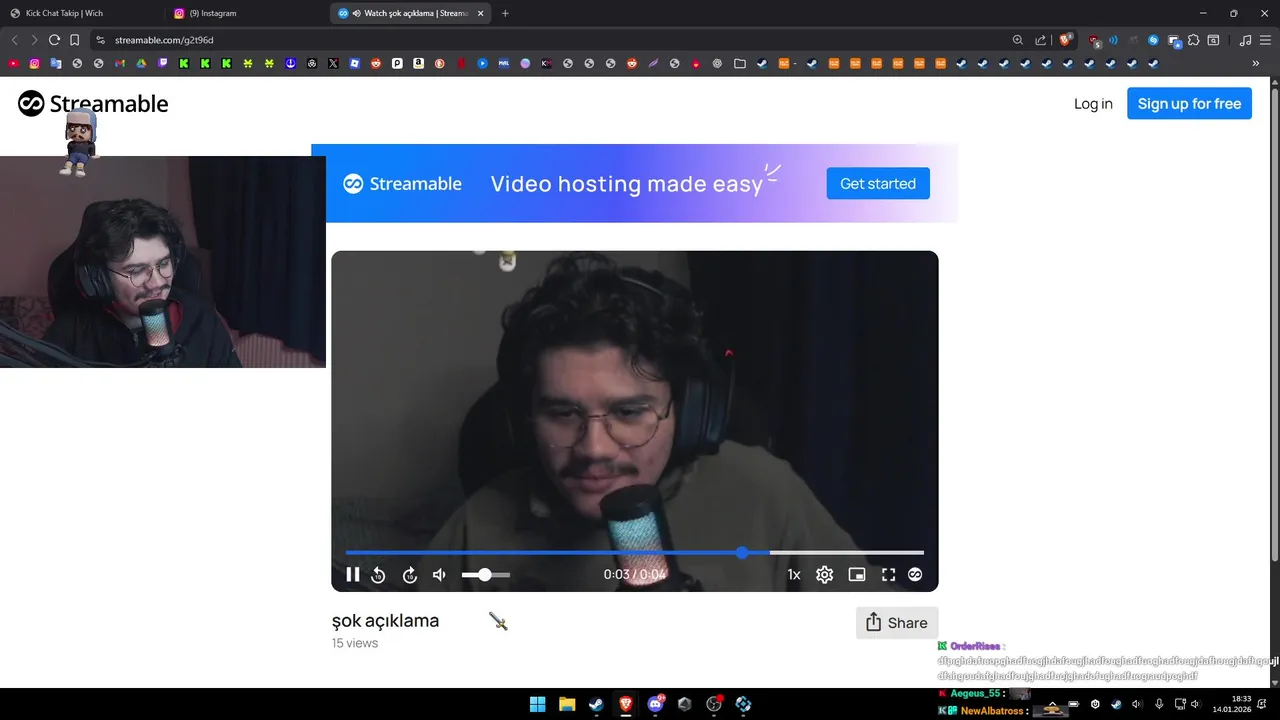Click Get started banner button

point(878,183)
